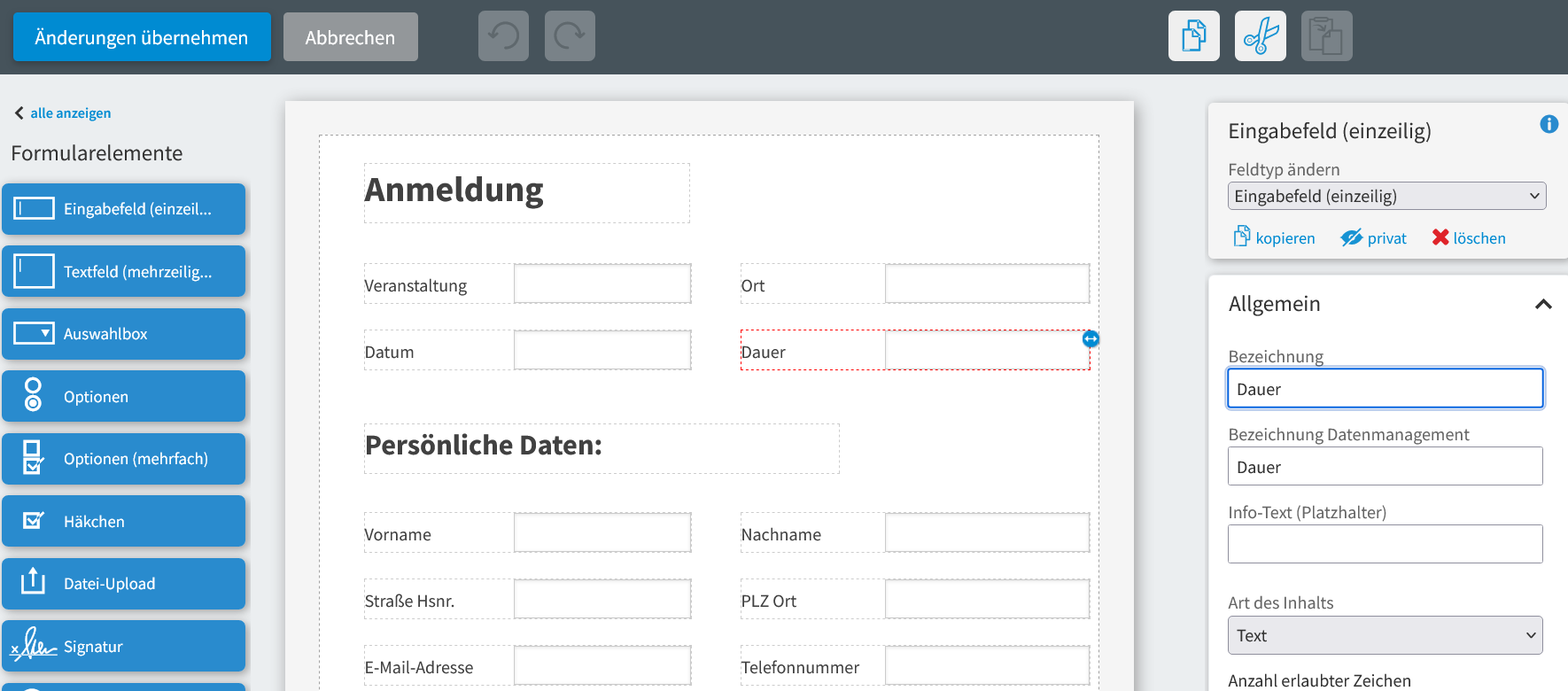Click the Abbrechen button
The height and width of the screenshot is (691, 1568).
pyautogui.click(x=350, y=37)
